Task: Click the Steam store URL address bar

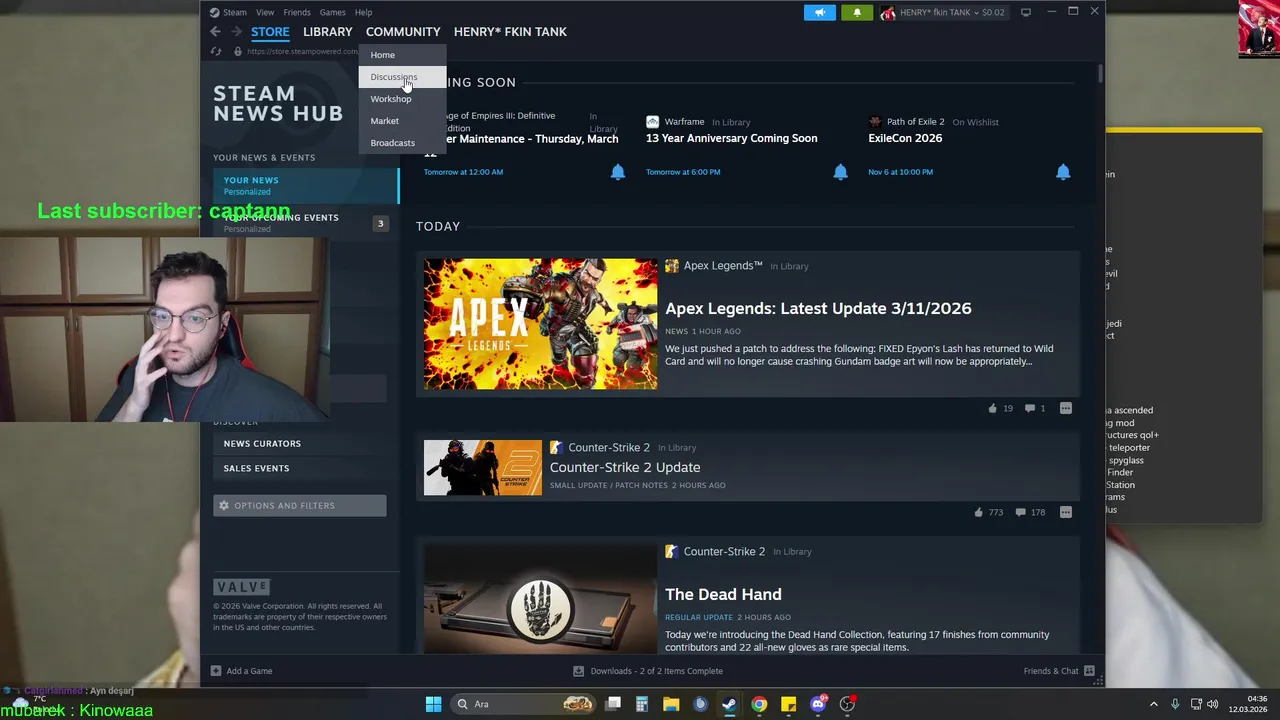Action: coord(300,51)
